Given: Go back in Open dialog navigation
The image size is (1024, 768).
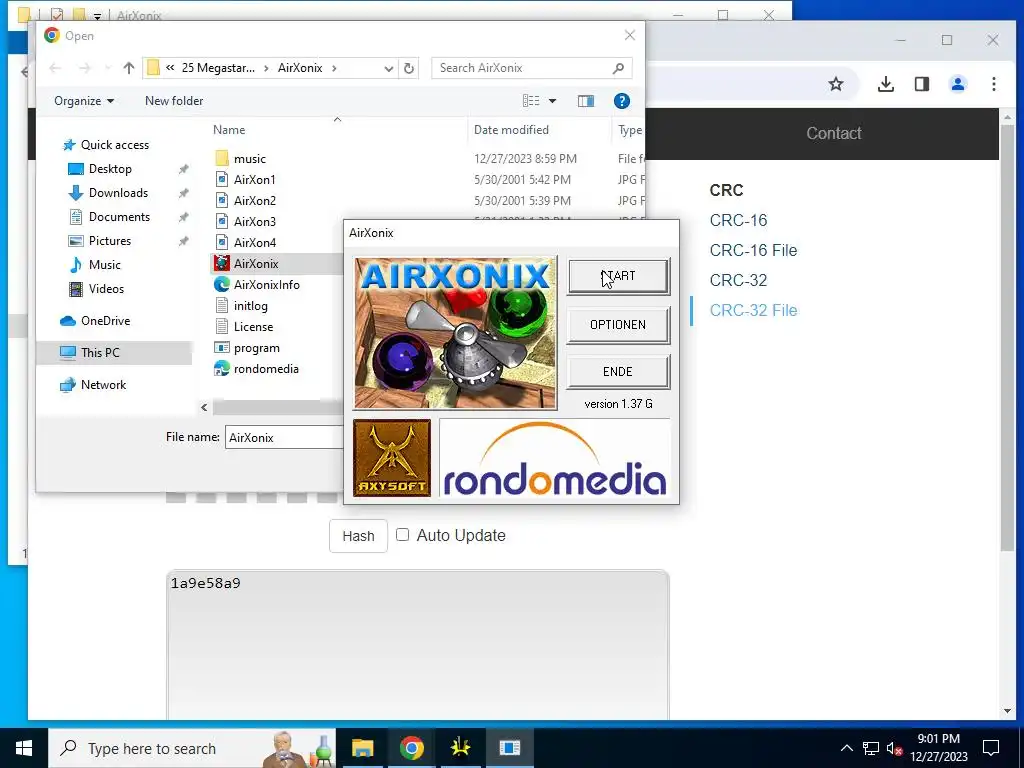Looking at the screenshot, I should point(55,68).
